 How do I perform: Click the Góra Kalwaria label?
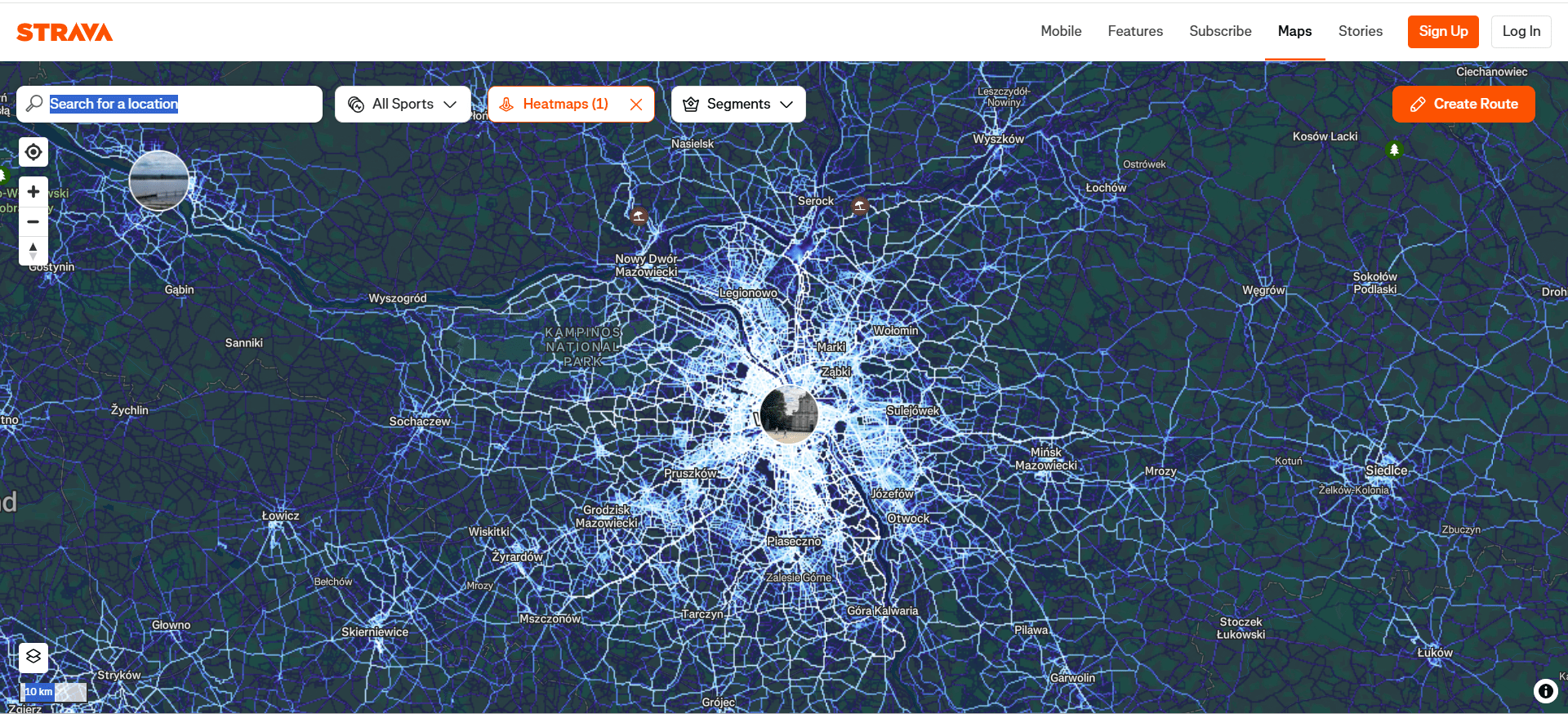click(x=883, y=610)
